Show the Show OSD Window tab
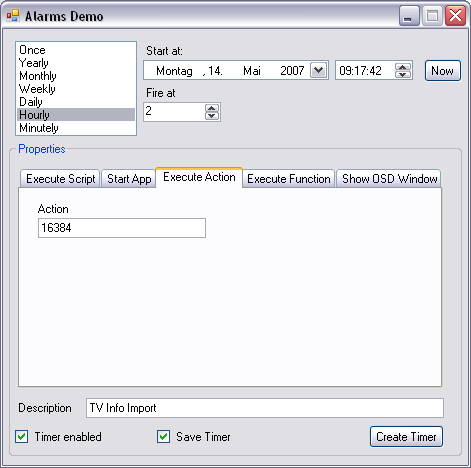The height and width of the screenshot is (468, 471). (x=389, y=179)
